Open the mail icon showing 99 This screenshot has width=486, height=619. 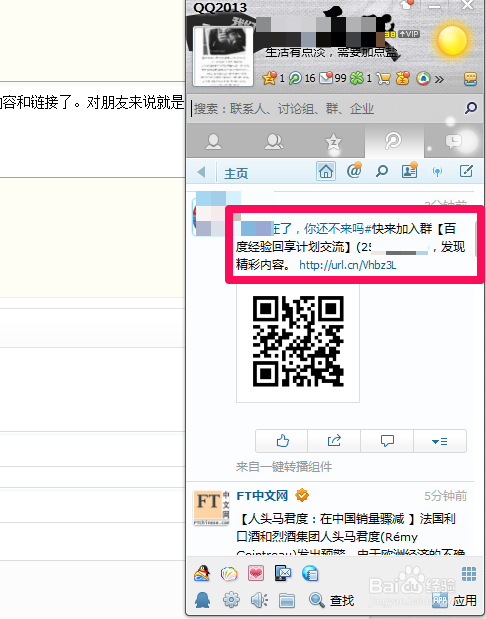click(x=326, y=78)
